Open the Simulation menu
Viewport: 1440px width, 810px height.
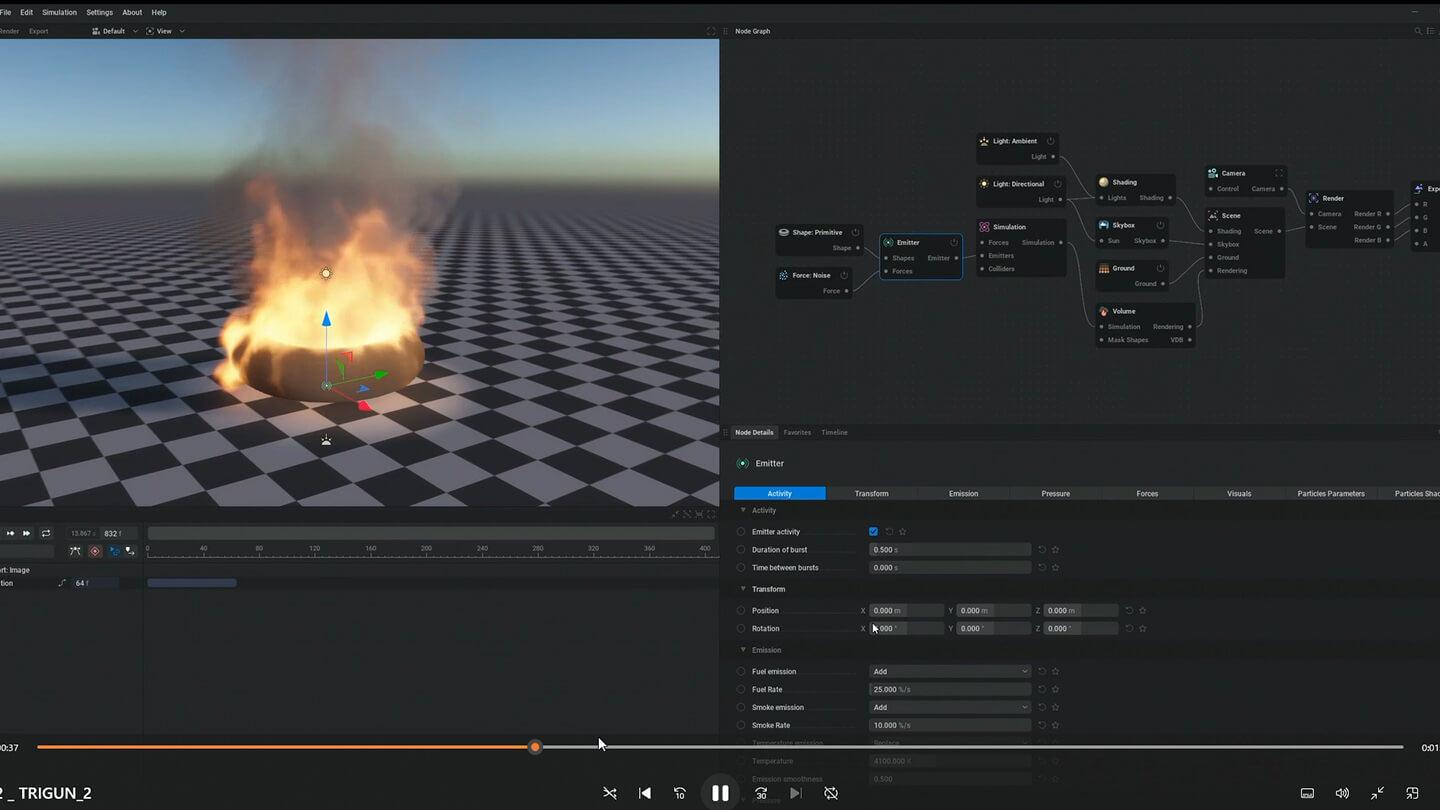pos(59,12)
